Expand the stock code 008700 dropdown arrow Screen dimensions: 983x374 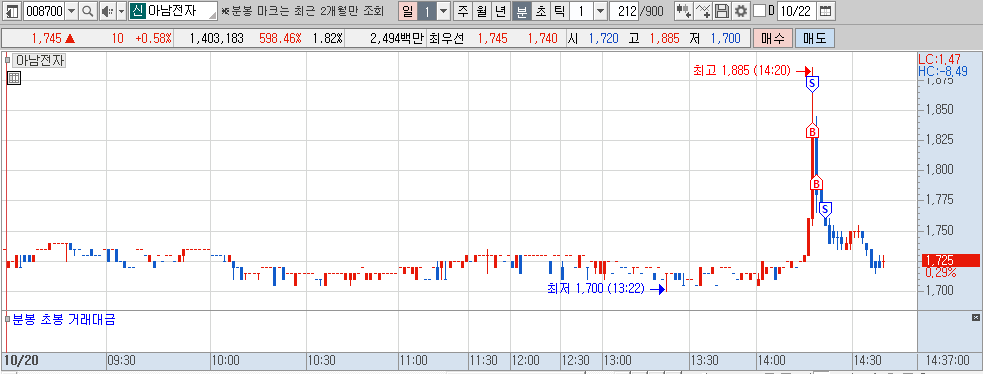71,11
